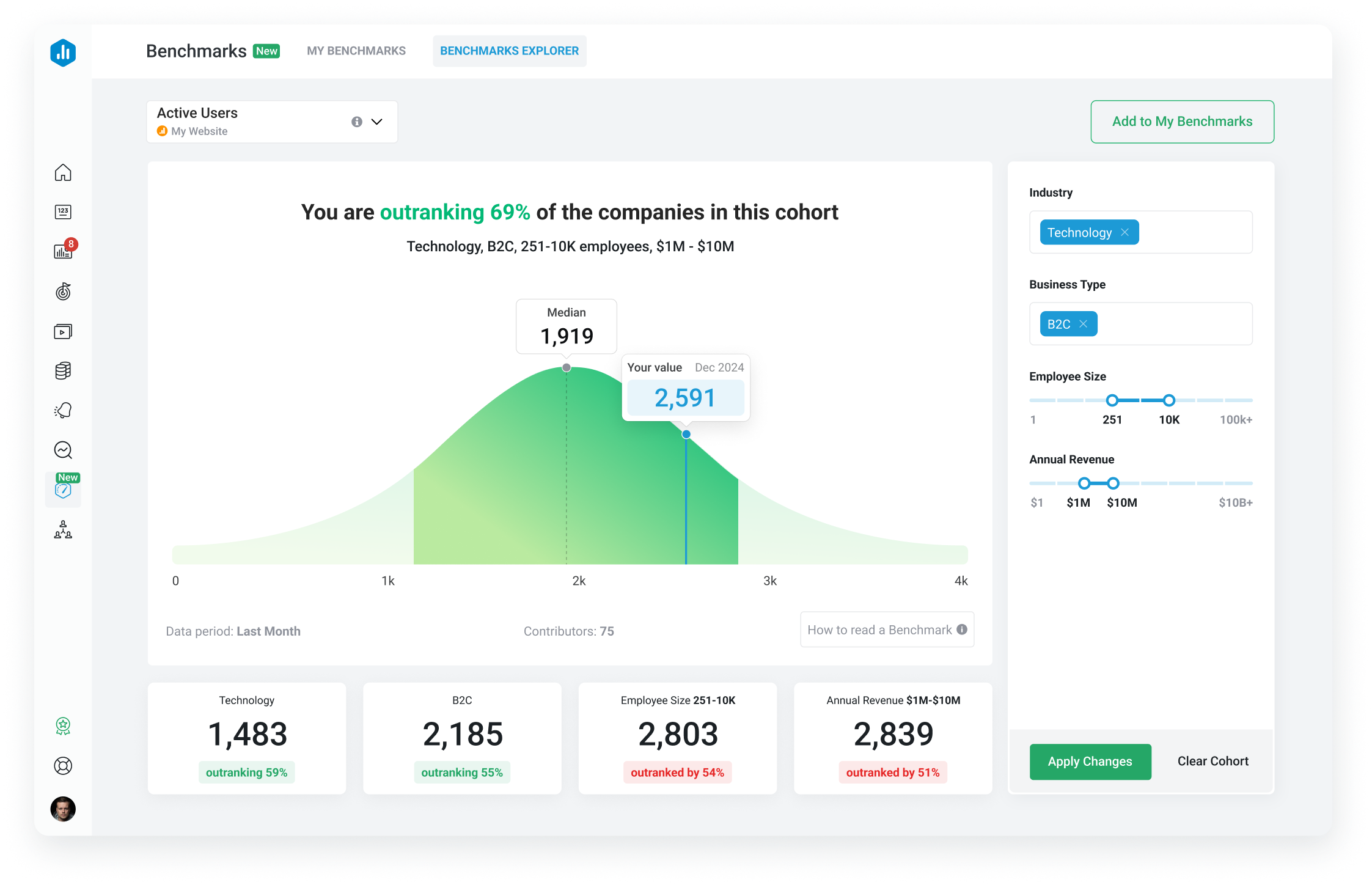Select the Benchmarks Explorer tab

(509, 51)
